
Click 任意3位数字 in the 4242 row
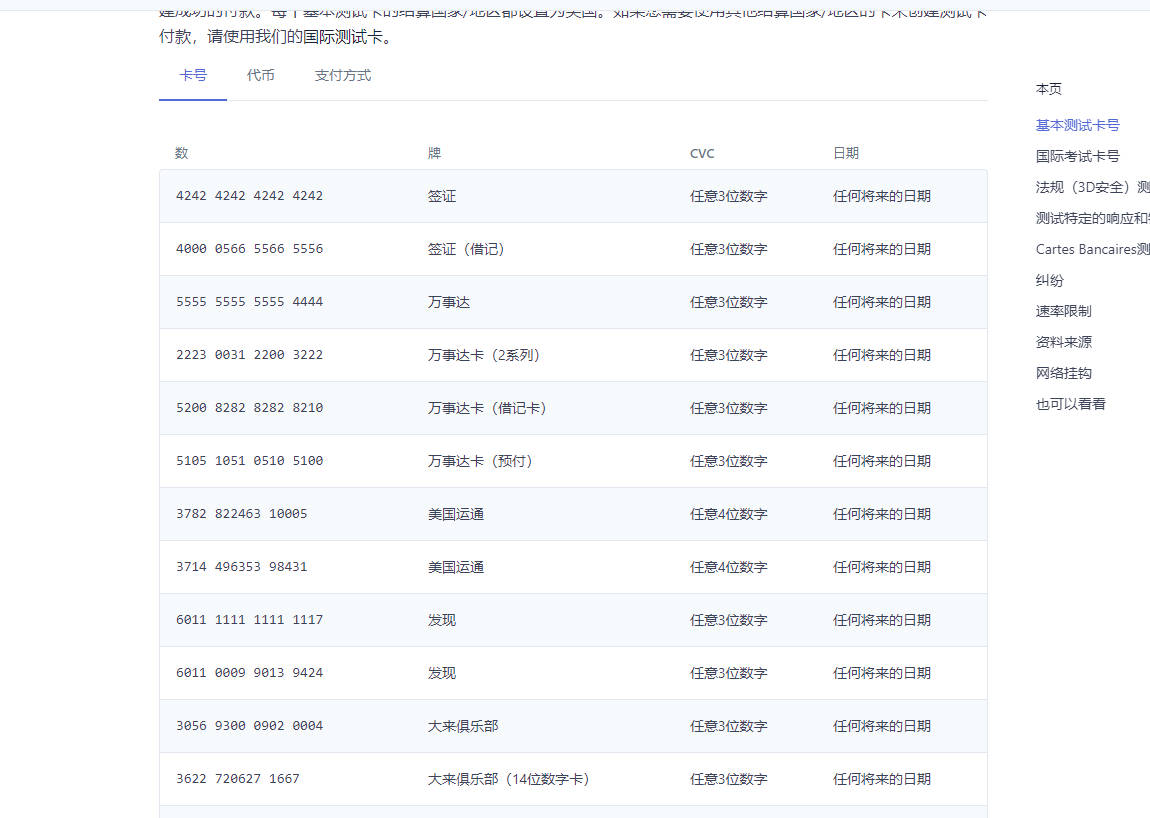point(728,197)
